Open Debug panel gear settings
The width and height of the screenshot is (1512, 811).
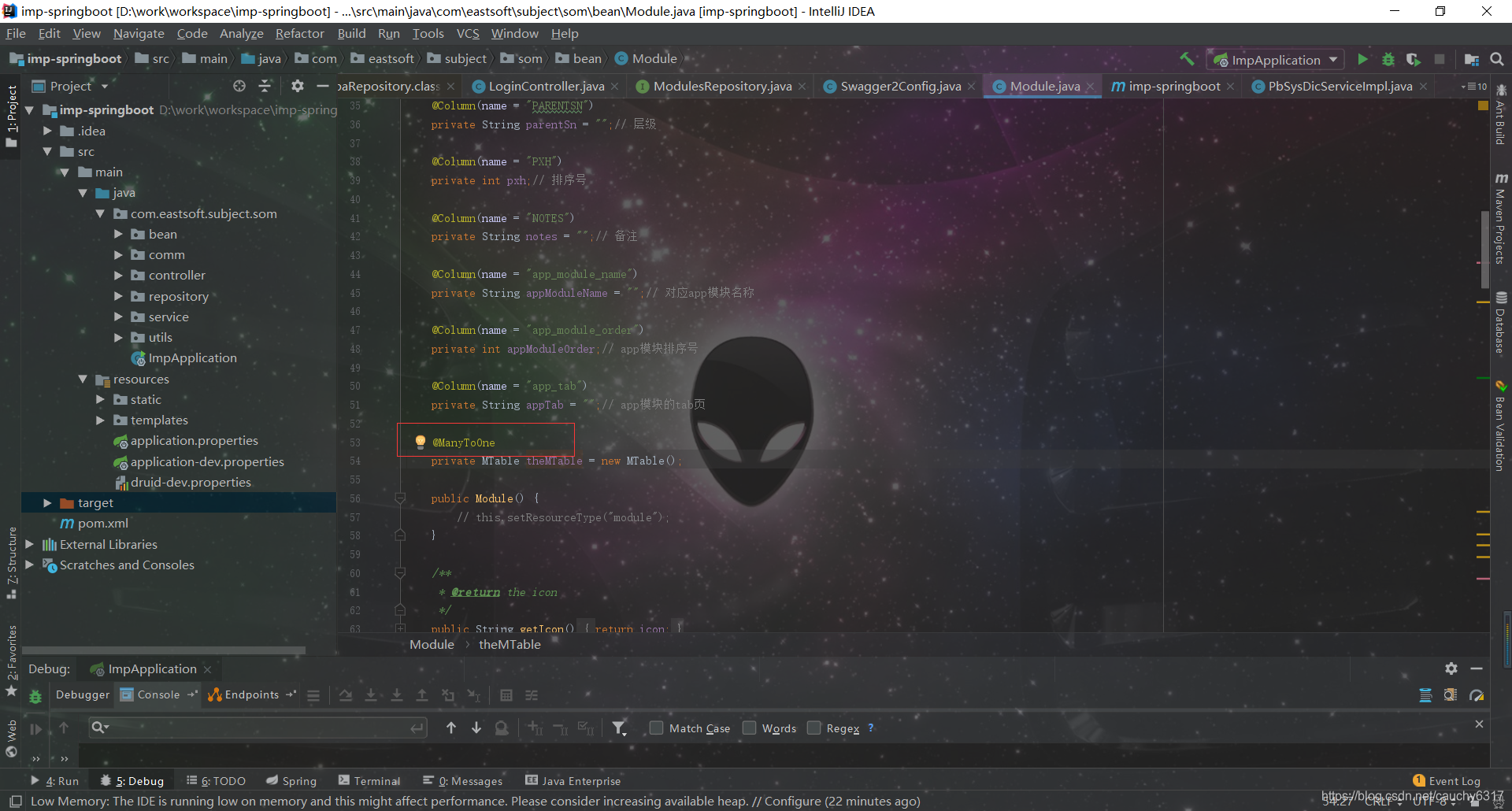[x=1451, y=668]
